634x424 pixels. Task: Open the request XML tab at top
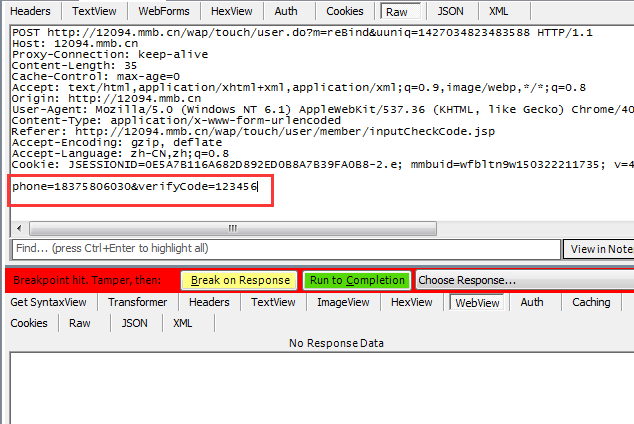[x=499, y=11]
